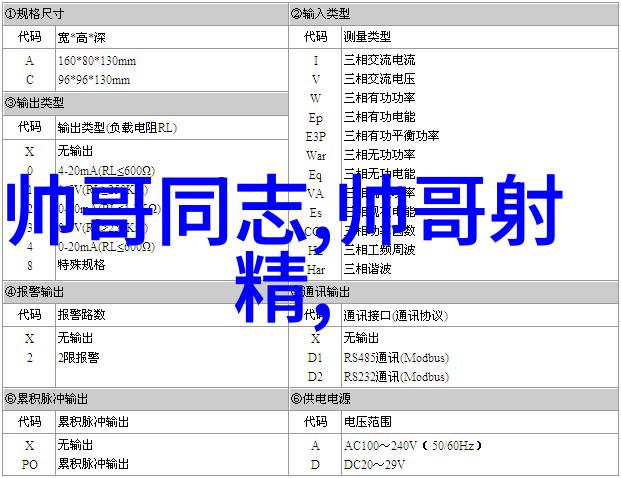The height and width of the screenshot is (478, 621).
Task: Click the '三相有功功率' measurement cell
Action: click(x=379, y=98)
